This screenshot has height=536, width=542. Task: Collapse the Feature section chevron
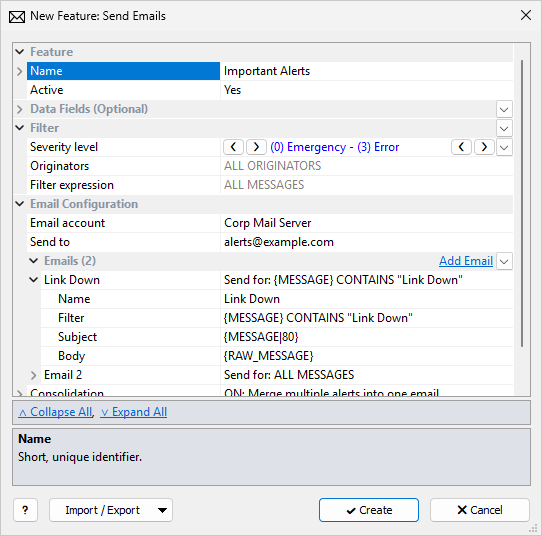click(20, 52)
